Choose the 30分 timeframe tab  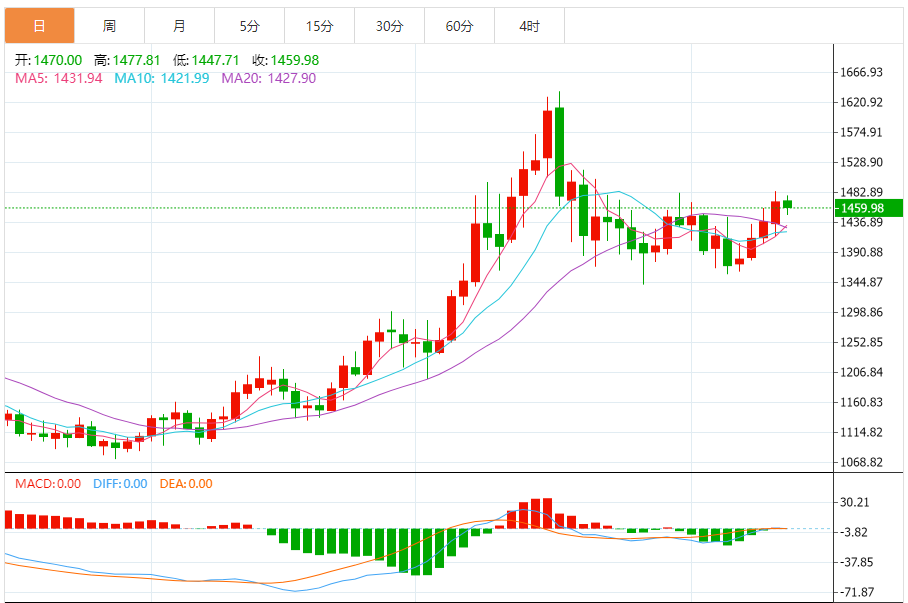tap(389, 26)
